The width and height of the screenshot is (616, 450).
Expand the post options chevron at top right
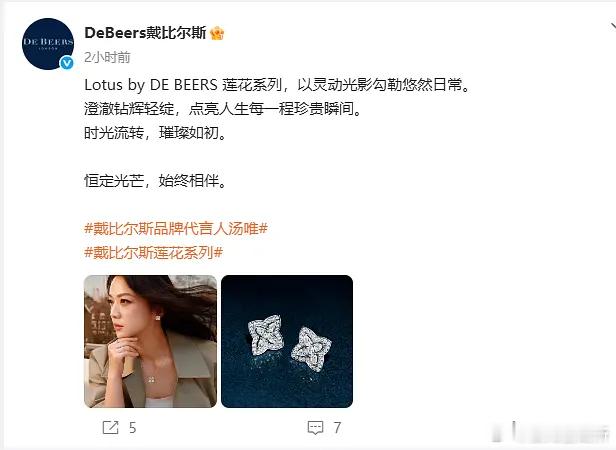pyautogui.click(x=613, y=27)
